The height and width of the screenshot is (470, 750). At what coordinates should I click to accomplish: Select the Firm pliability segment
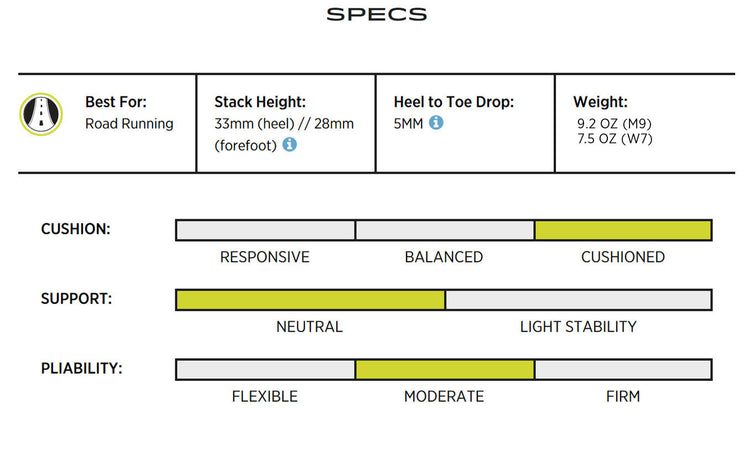point(623,369)
